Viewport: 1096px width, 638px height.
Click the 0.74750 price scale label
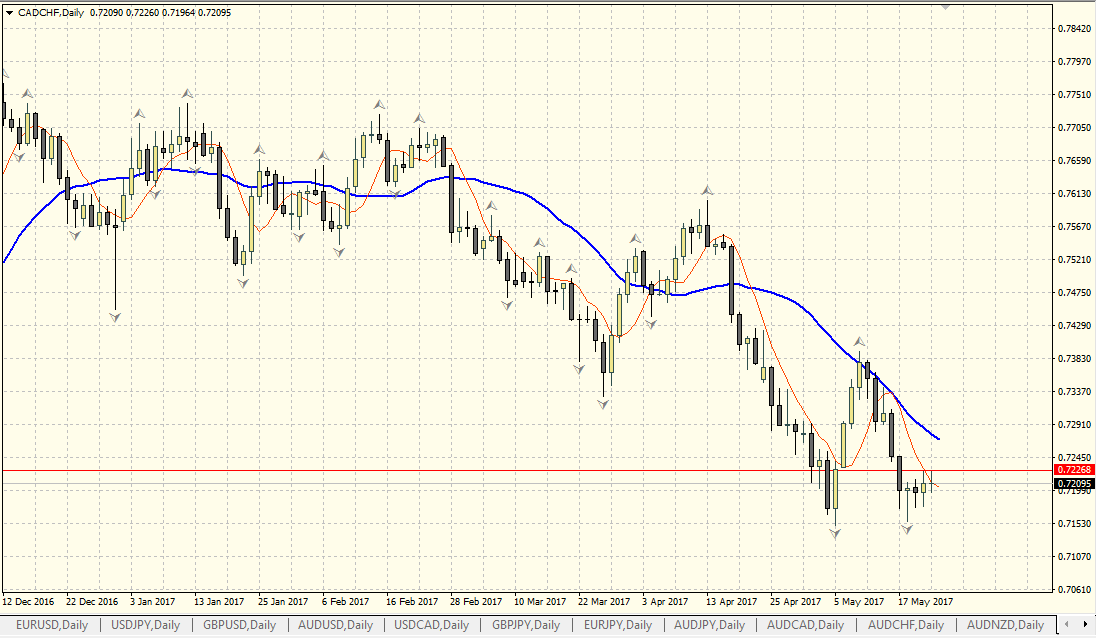pyautogui.click(x=1074, y=292)
